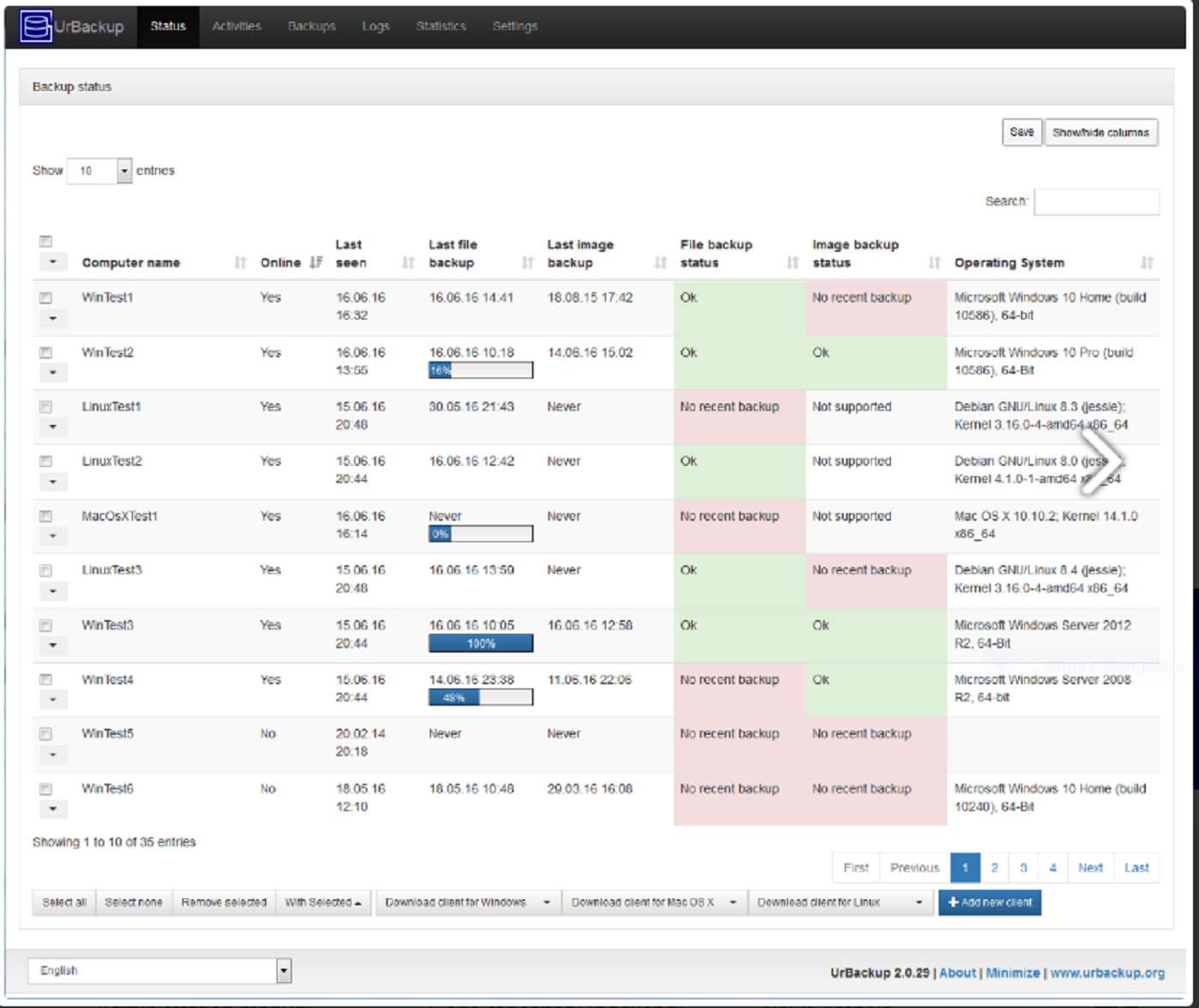Viewport: 1199px width, 1008px height.
Task: Open the www.urbackup.org link
Action: pos(1108,973)
